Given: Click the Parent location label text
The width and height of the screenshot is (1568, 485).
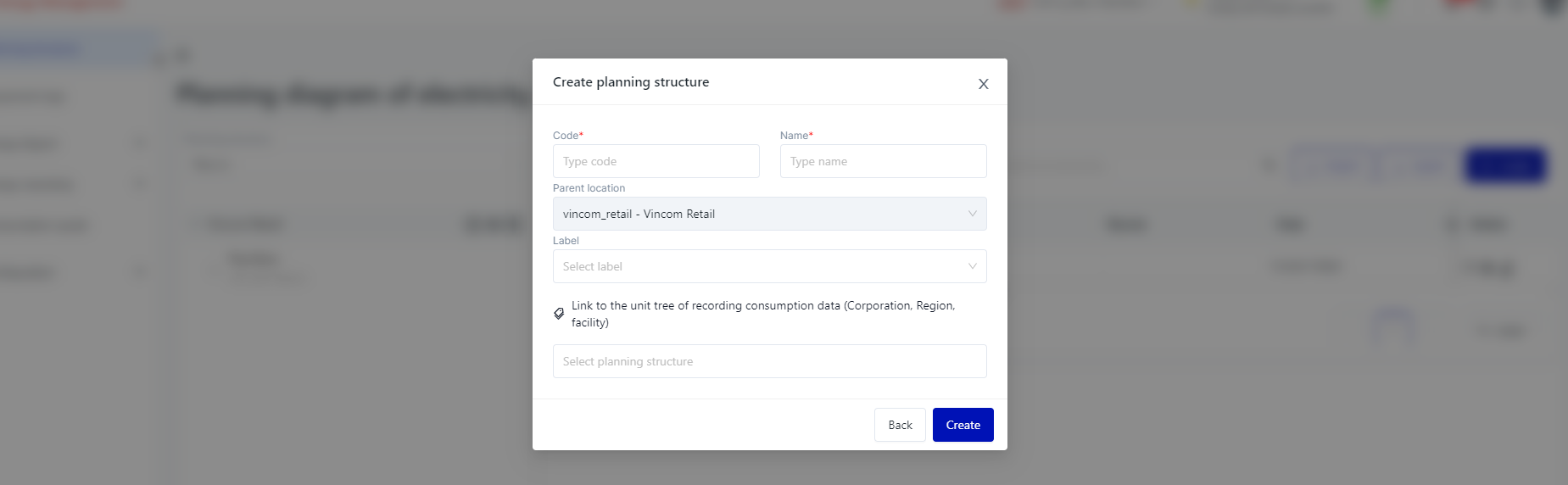Looking at the screenshot, I should coord(589,188).
